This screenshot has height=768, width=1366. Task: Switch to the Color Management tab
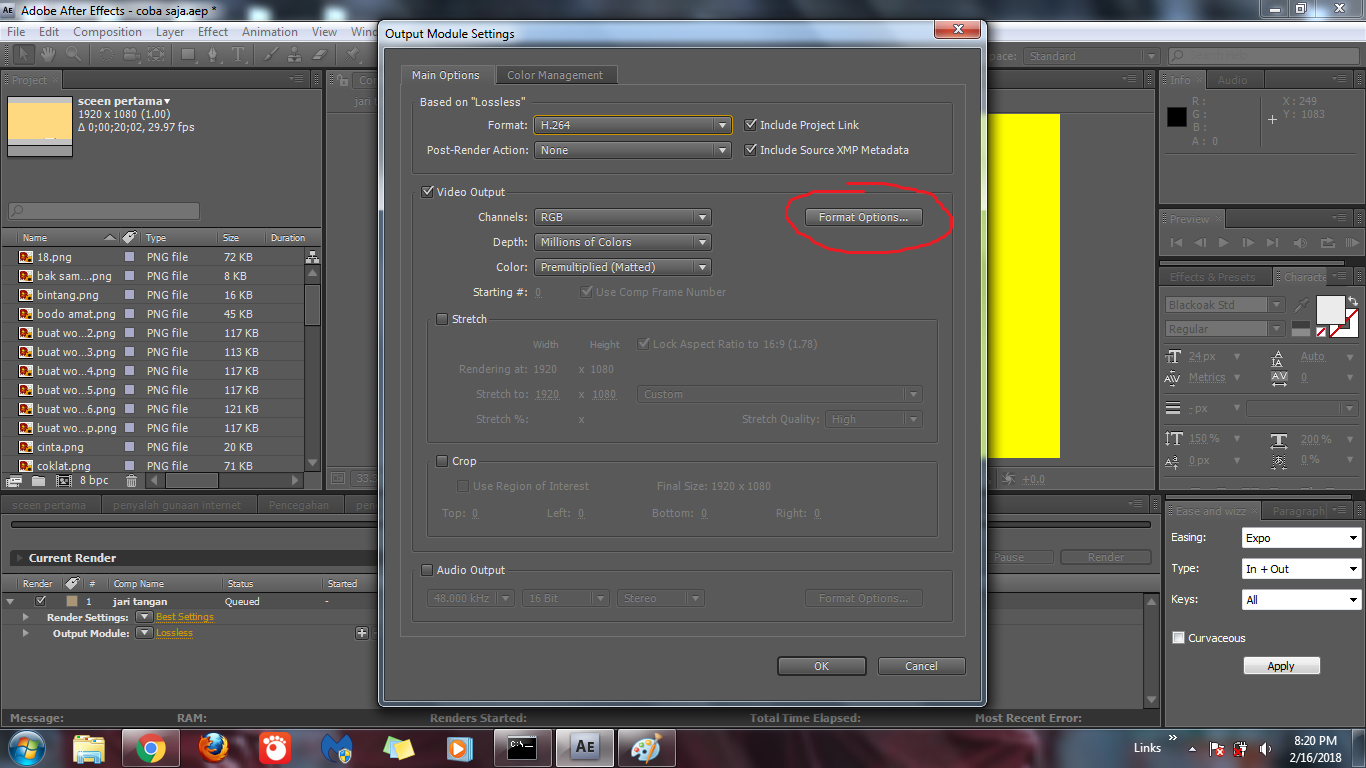[x=555, y=75]
